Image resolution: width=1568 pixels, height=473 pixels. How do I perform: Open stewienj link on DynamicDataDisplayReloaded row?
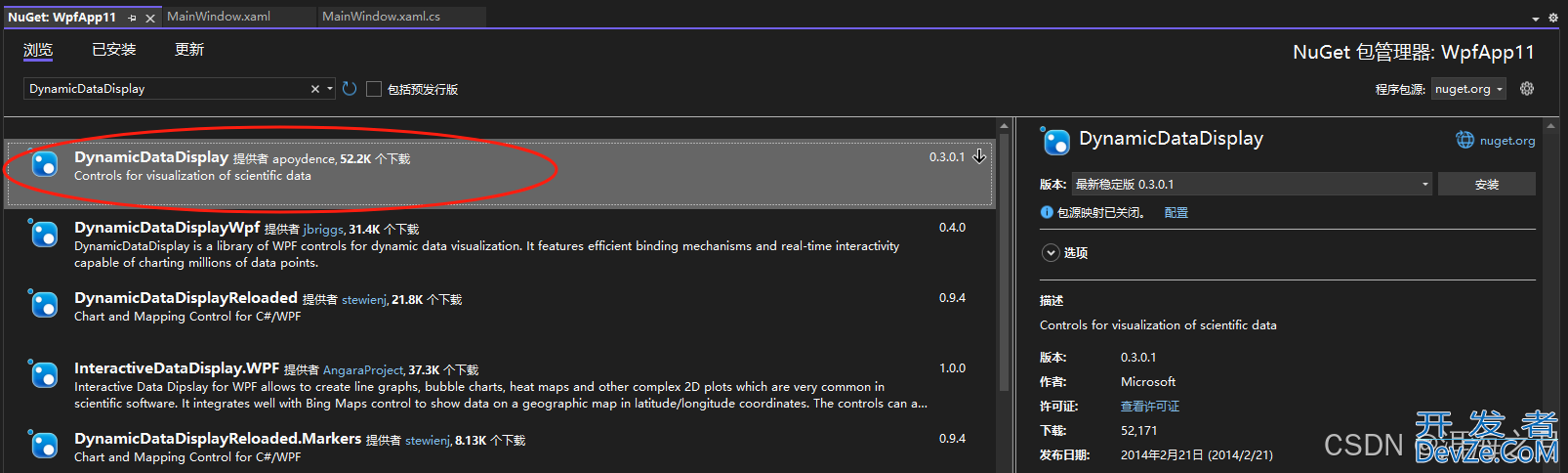[364, 299]
